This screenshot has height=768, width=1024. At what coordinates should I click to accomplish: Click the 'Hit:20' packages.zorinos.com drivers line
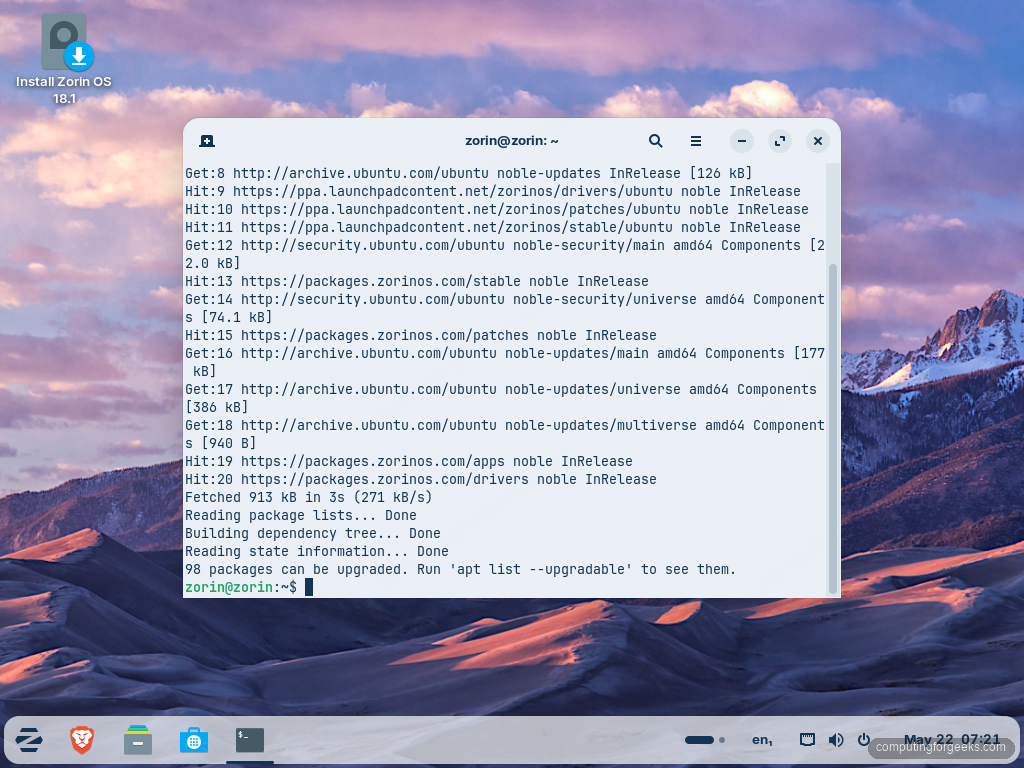[421, 479]
